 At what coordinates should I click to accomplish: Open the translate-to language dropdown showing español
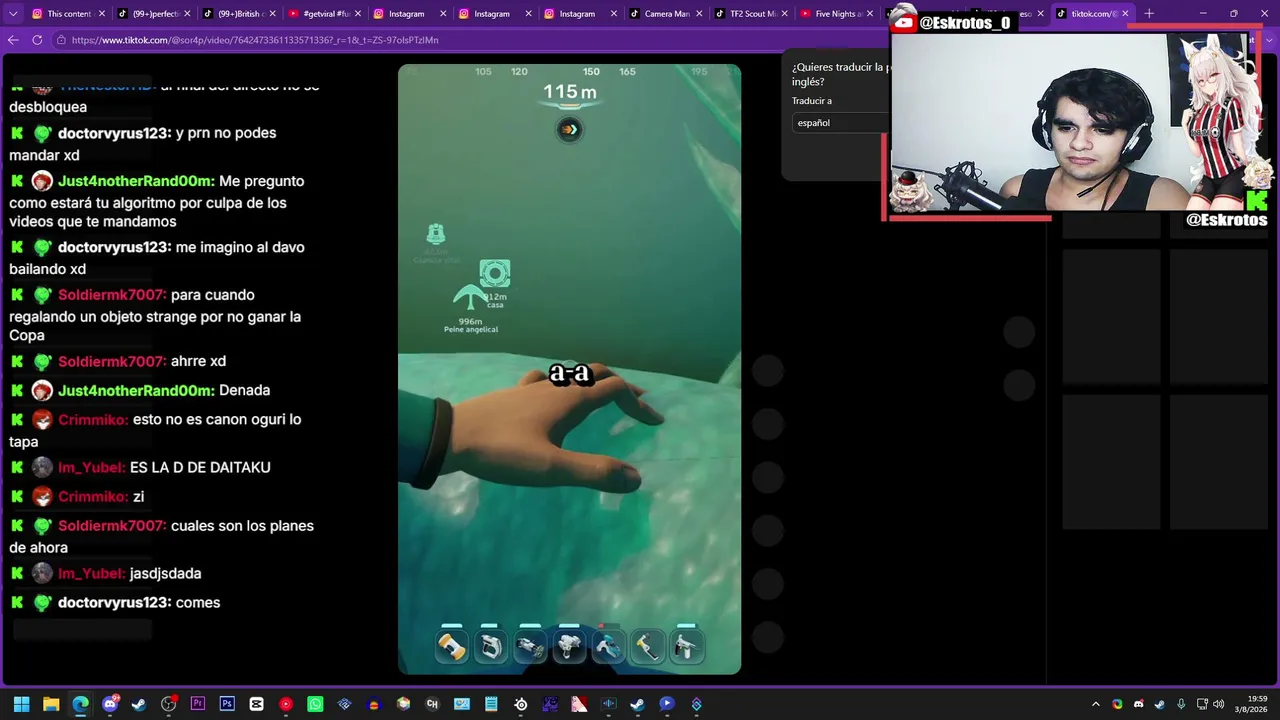tap(840, 123)
